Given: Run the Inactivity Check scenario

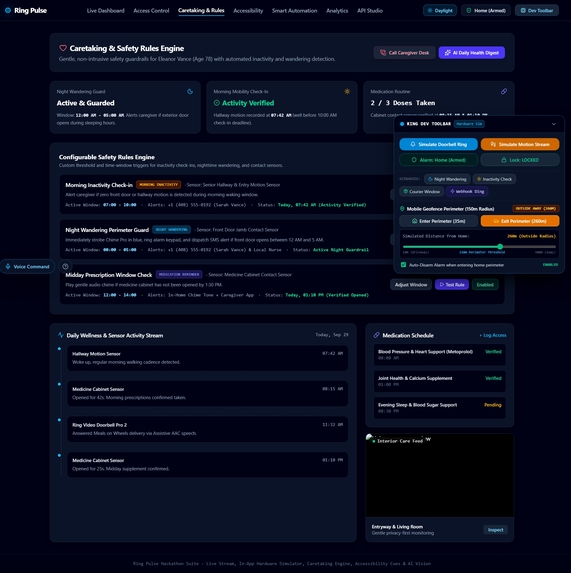Looking at the screenshot, I should [x=494, y=179].
